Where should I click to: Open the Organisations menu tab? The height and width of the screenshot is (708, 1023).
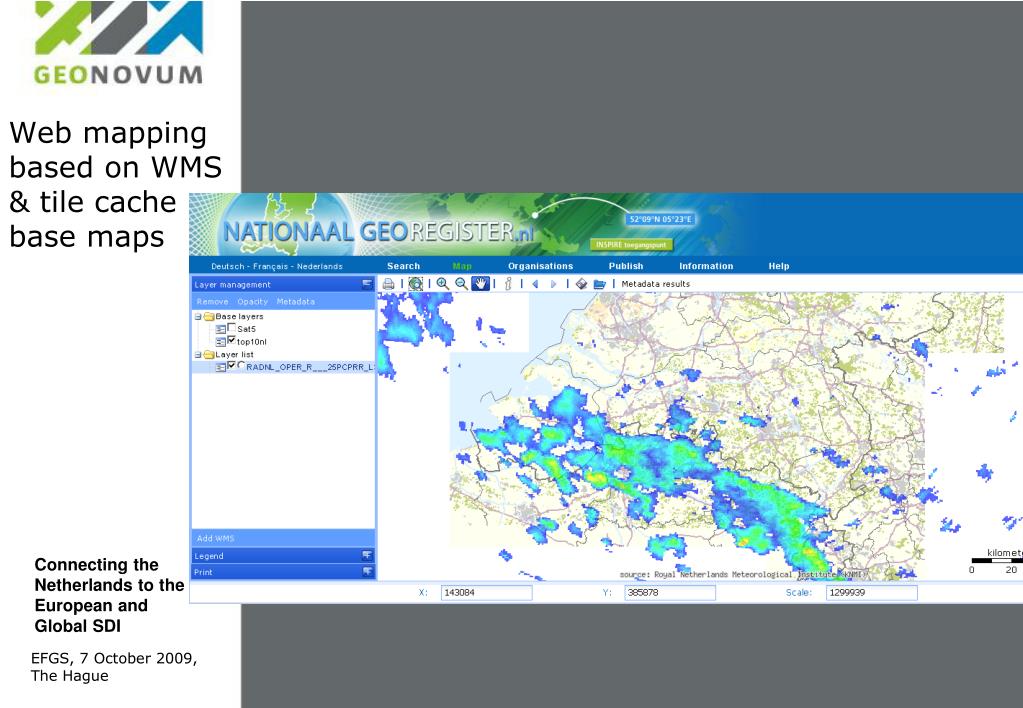point(540,266)
